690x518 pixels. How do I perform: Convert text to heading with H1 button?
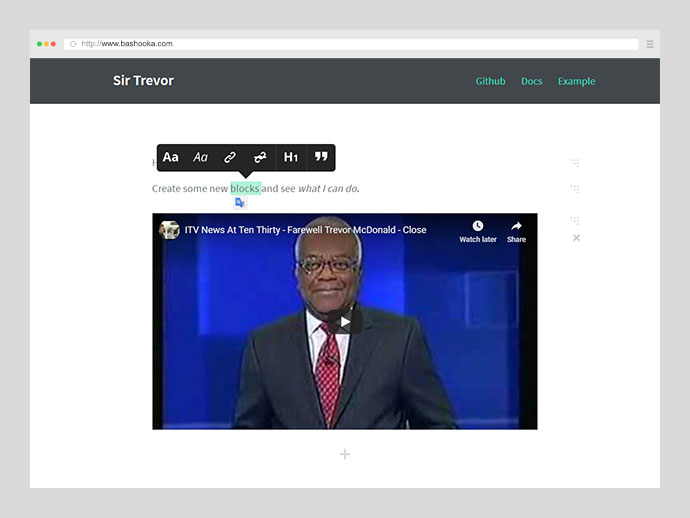(x=291, y=157)
